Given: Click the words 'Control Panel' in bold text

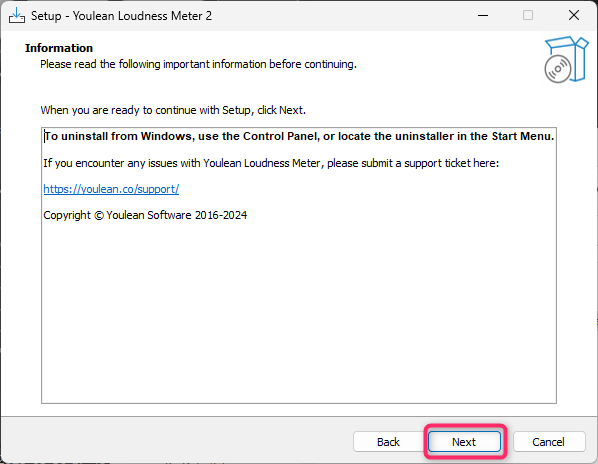Looking at the screenshot, I should click(281, 136).
